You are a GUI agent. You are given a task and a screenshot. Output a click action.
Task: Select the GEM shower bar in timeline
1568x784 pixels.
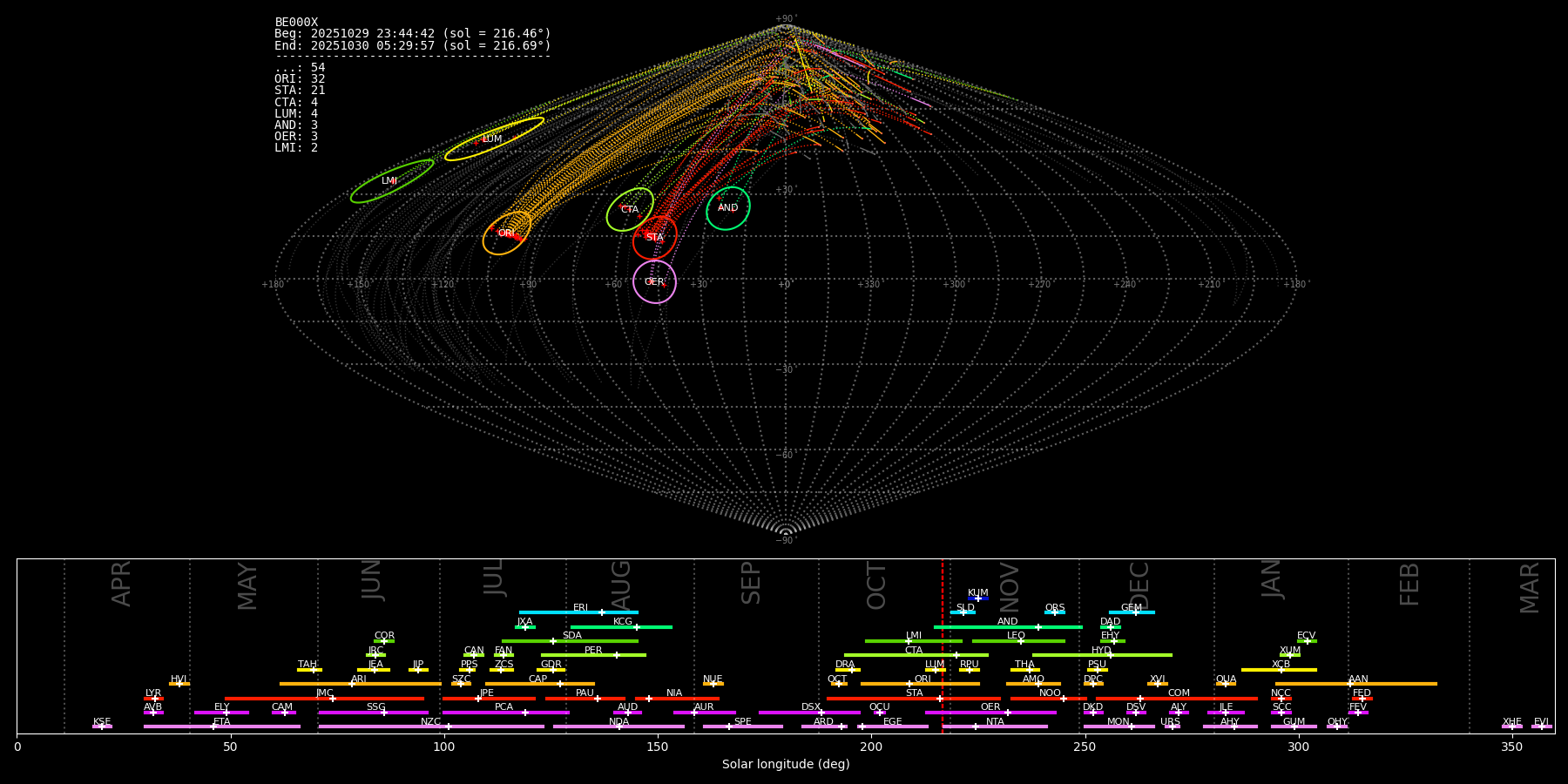pyautogui.click(x=1131, y=612)
